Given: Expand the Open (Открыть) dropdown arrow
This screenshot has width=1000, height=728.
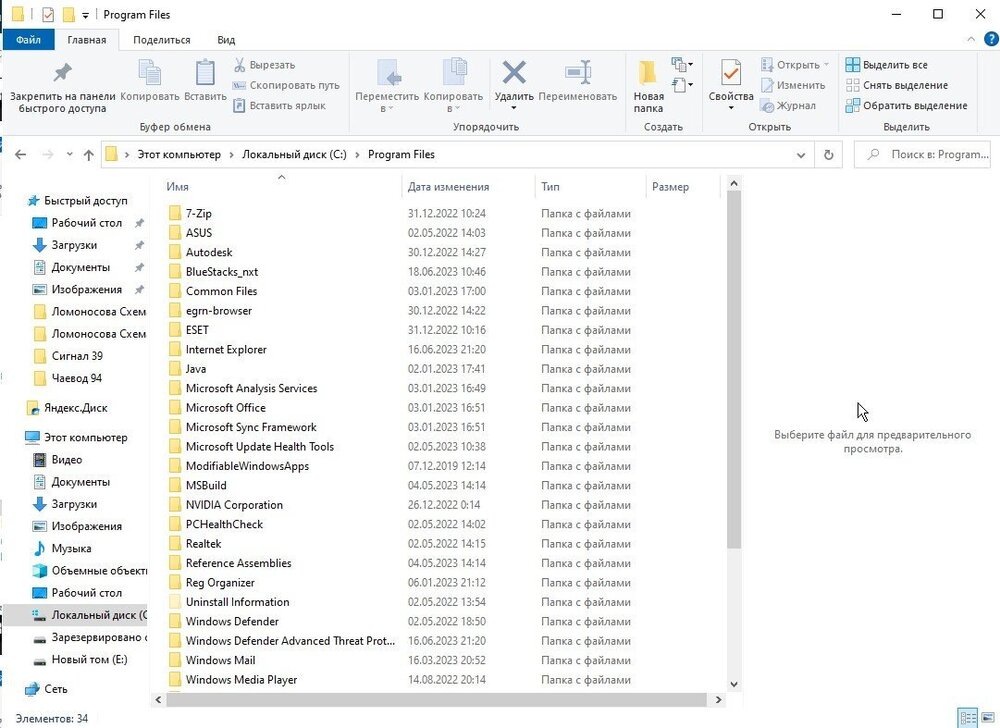Looking at the screenshot, I should pos(827,65).
